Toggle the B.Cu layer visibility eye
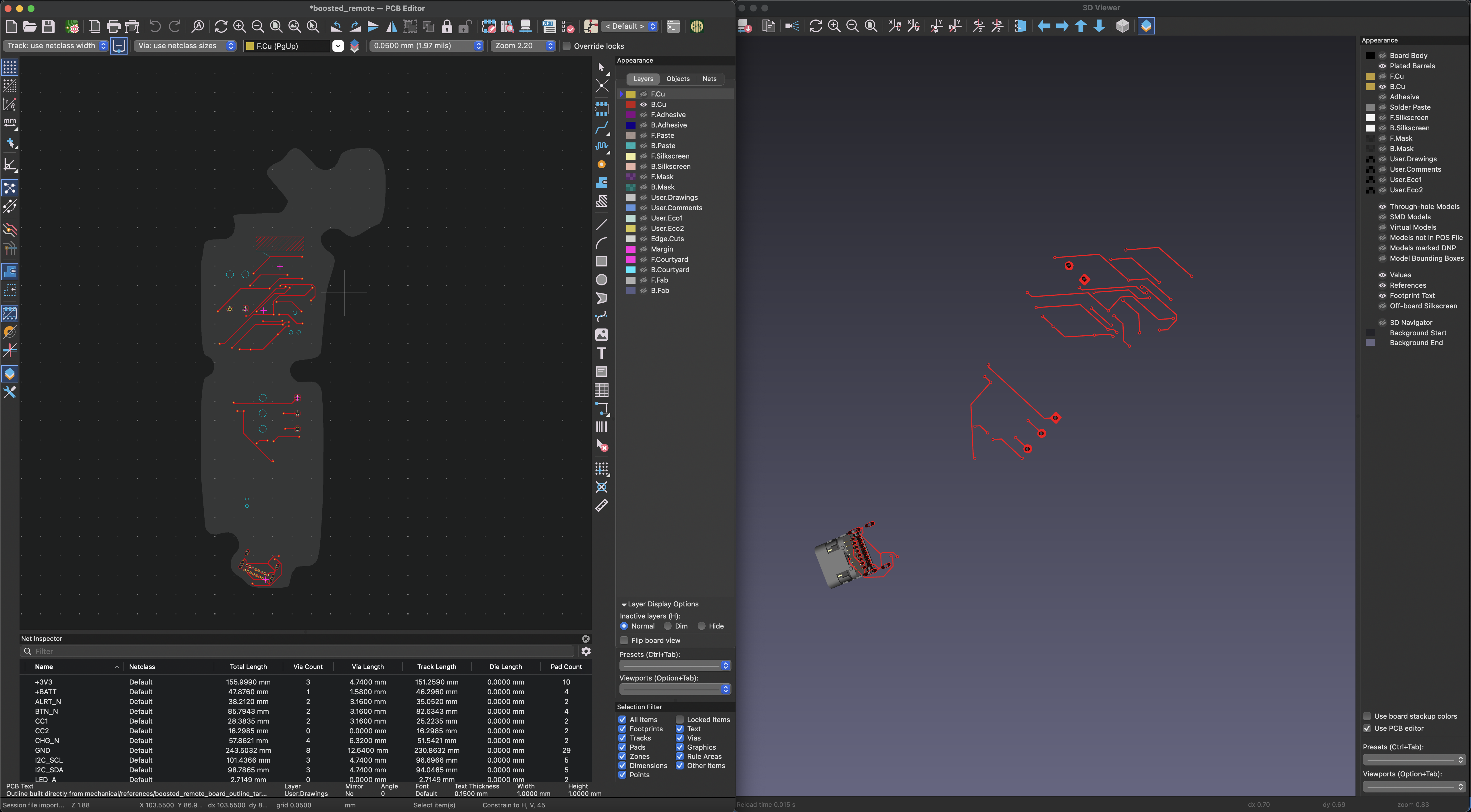 point(643,105)
